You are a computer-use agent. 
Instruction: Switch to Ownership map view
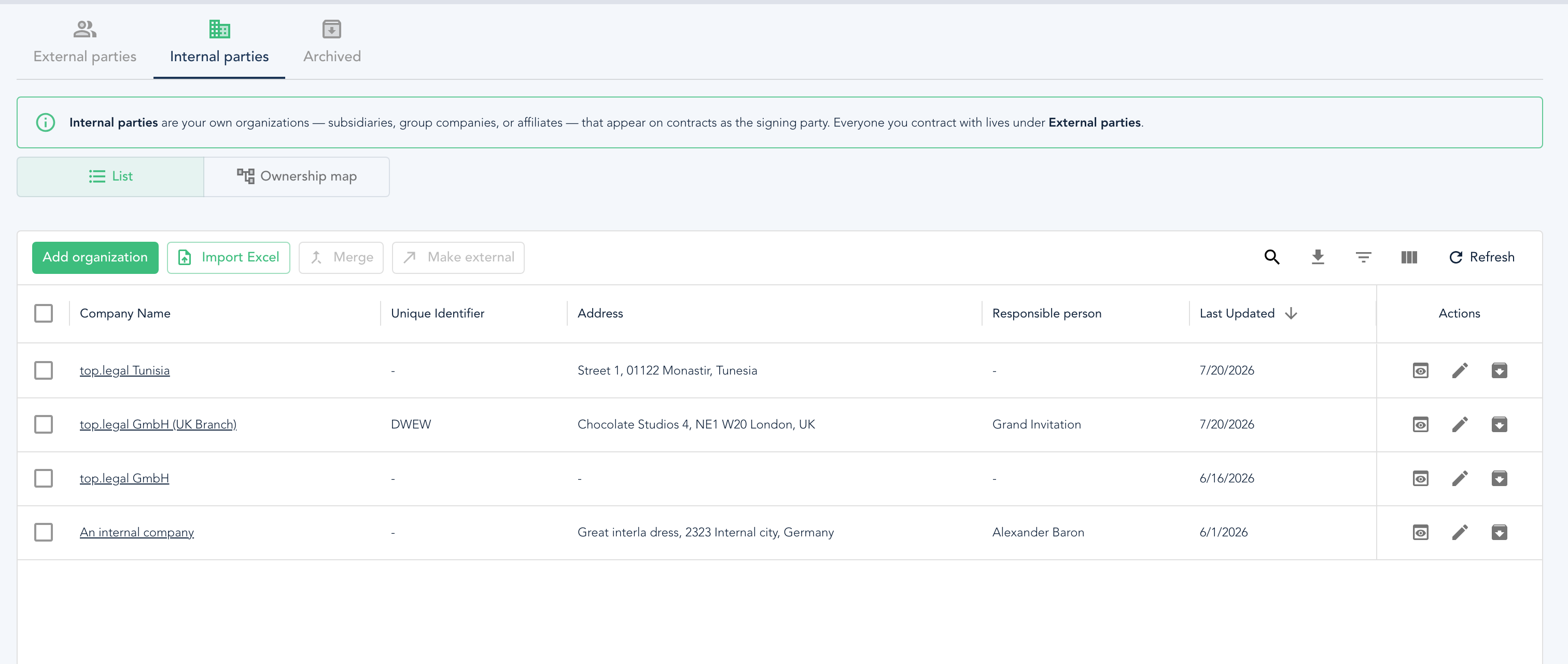click(x=297, y=177)
